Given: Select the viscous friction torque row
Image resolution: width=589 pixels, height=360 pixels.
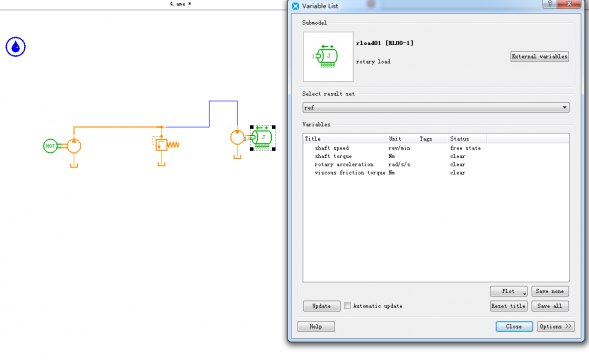Looking at the screenshot, I should [436, 173].
